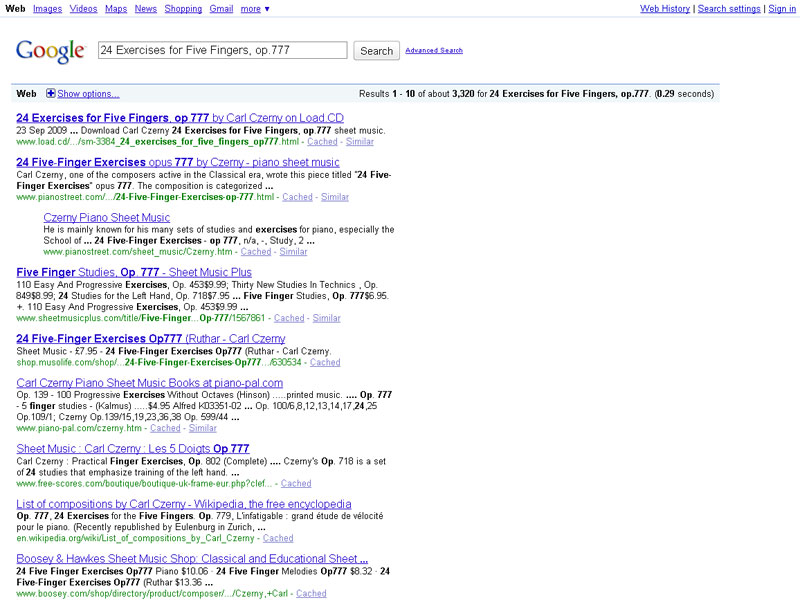Viewport: 800px width, 600px height.
Task: Click the Search button
Action: point(377,51)
